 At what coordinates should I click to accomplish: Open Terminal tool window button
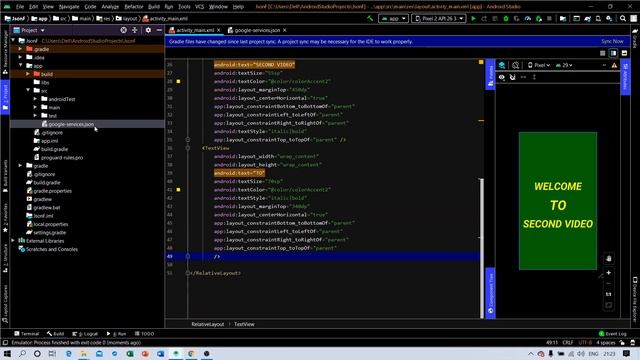click(27, 333)
